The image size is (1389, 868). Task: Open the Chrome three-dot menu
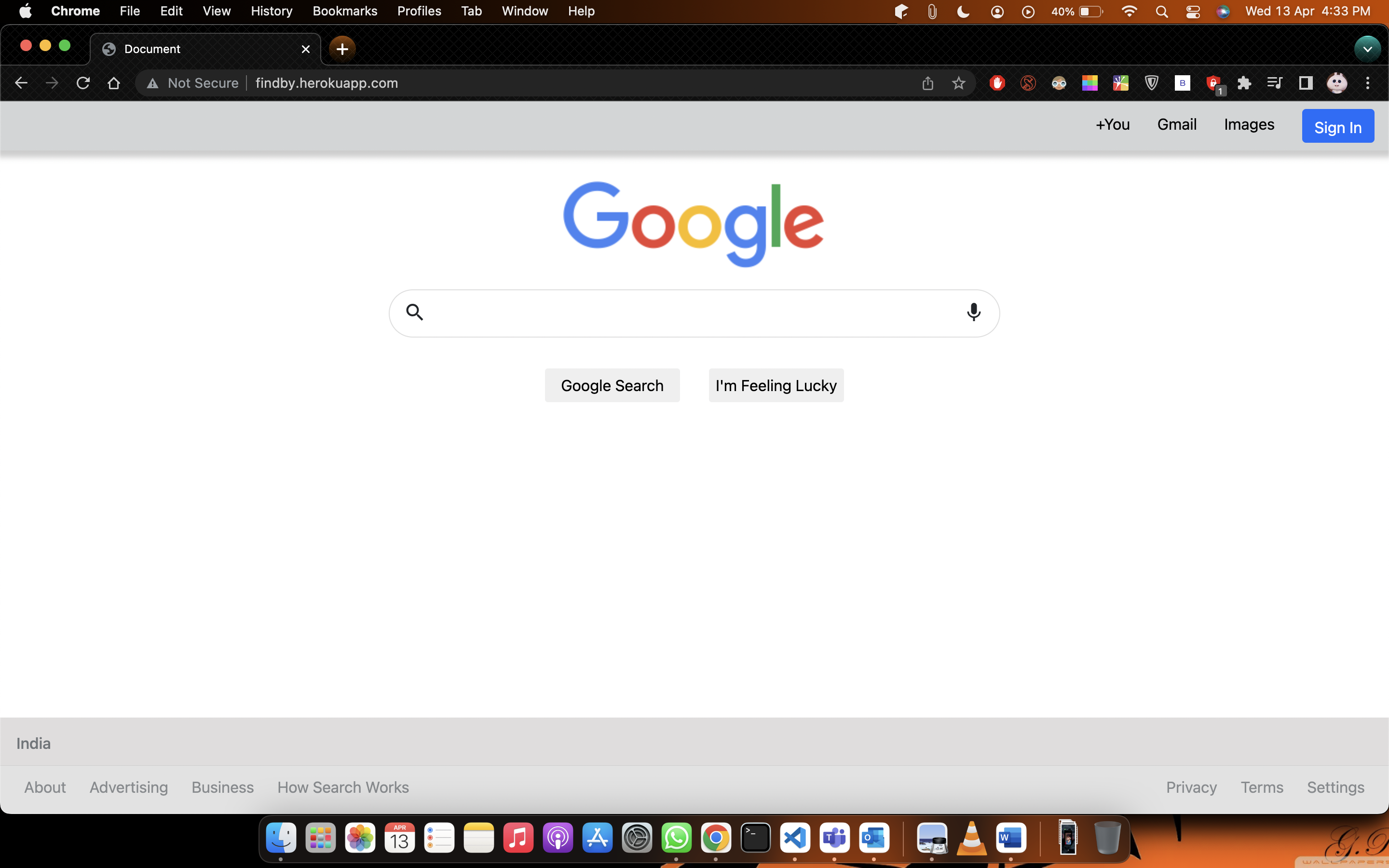[x=1368, y=83]
